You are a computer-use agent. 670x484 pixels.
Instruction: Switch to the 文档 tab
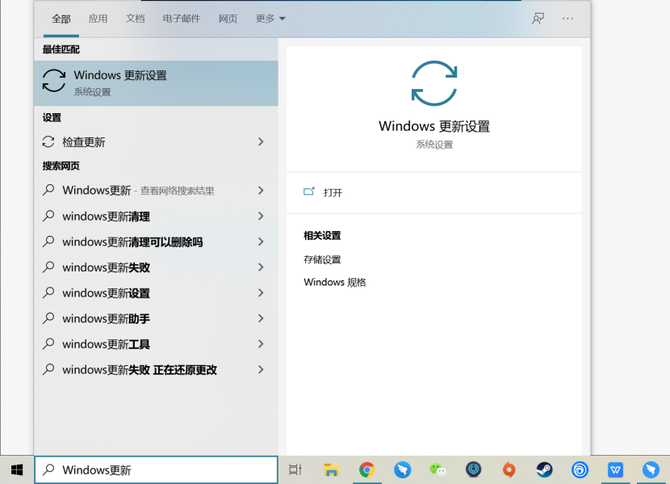(x=135, y=18)
